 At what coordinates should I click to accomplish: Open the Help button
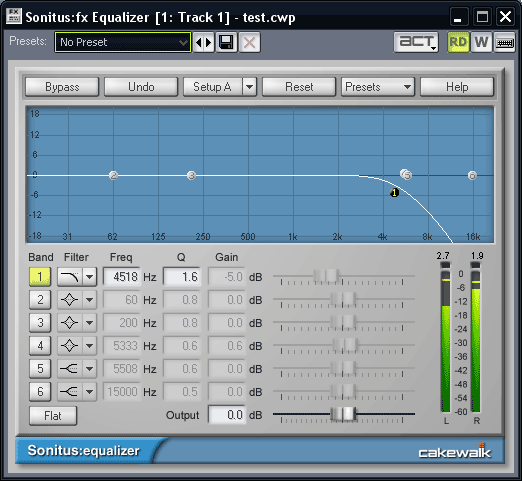457,87
